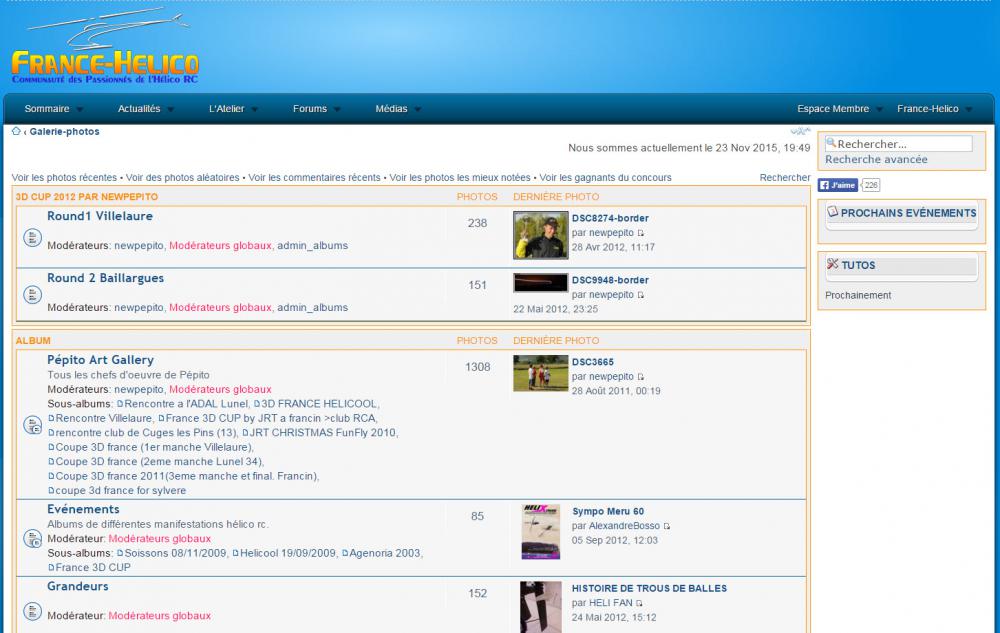Open the Sympo Meru 60 thumbnail
Viewport: 1000px width, 633px height.
[x=541, y=532]
